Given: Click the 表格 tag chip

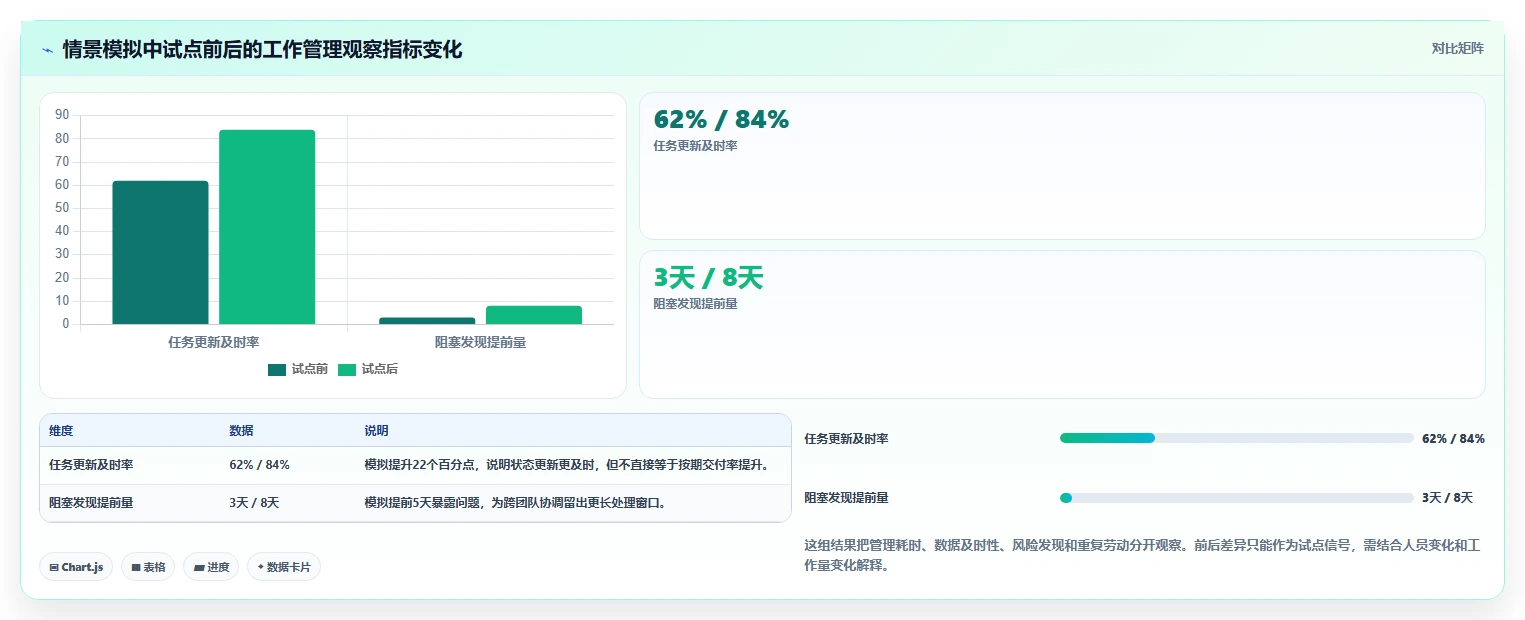Looking at the screenshot, I should pyautogui.click(x=148, y=567).
